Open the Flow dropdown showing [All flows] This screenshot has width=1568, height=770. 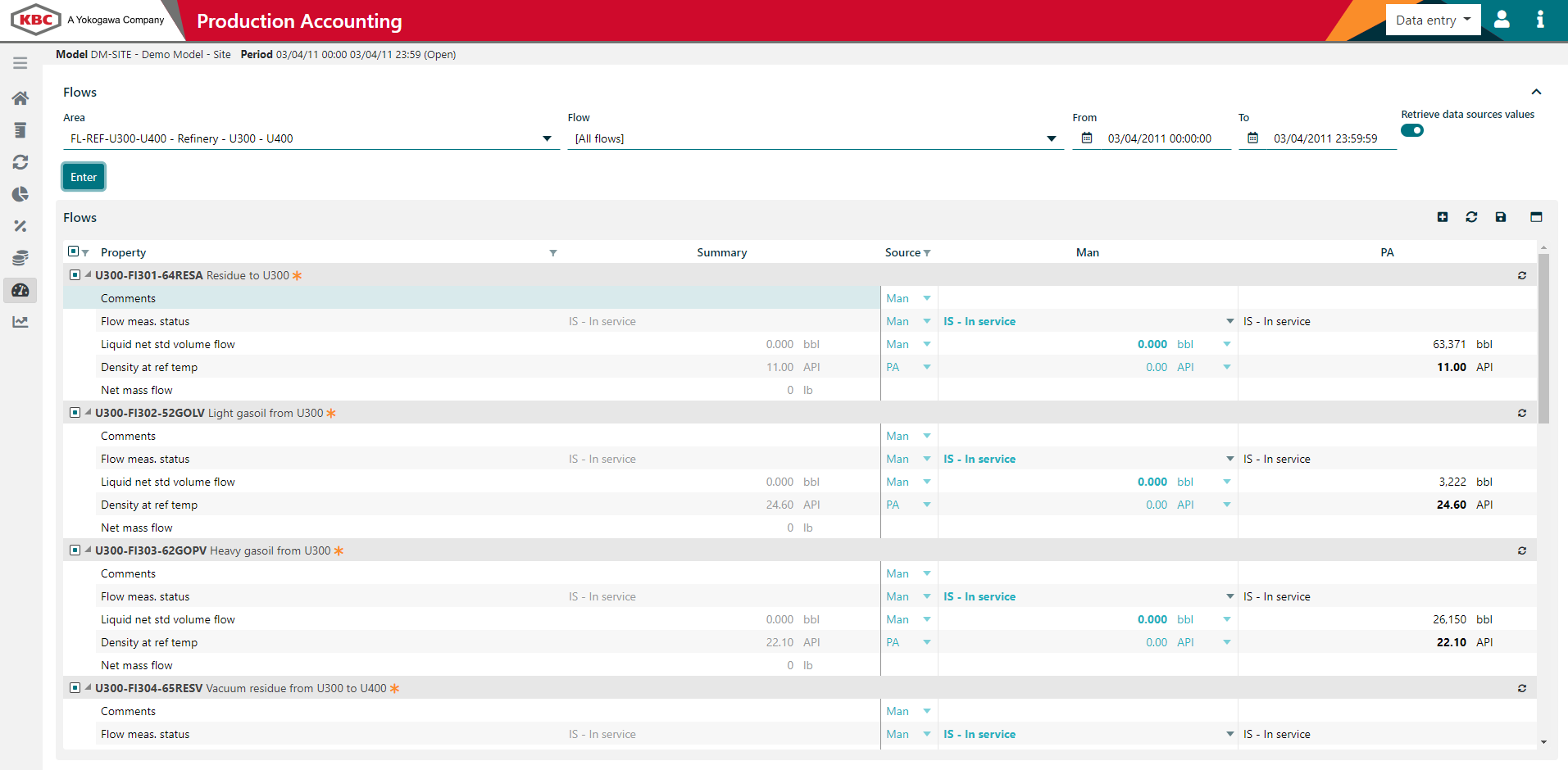point(1051,138)
